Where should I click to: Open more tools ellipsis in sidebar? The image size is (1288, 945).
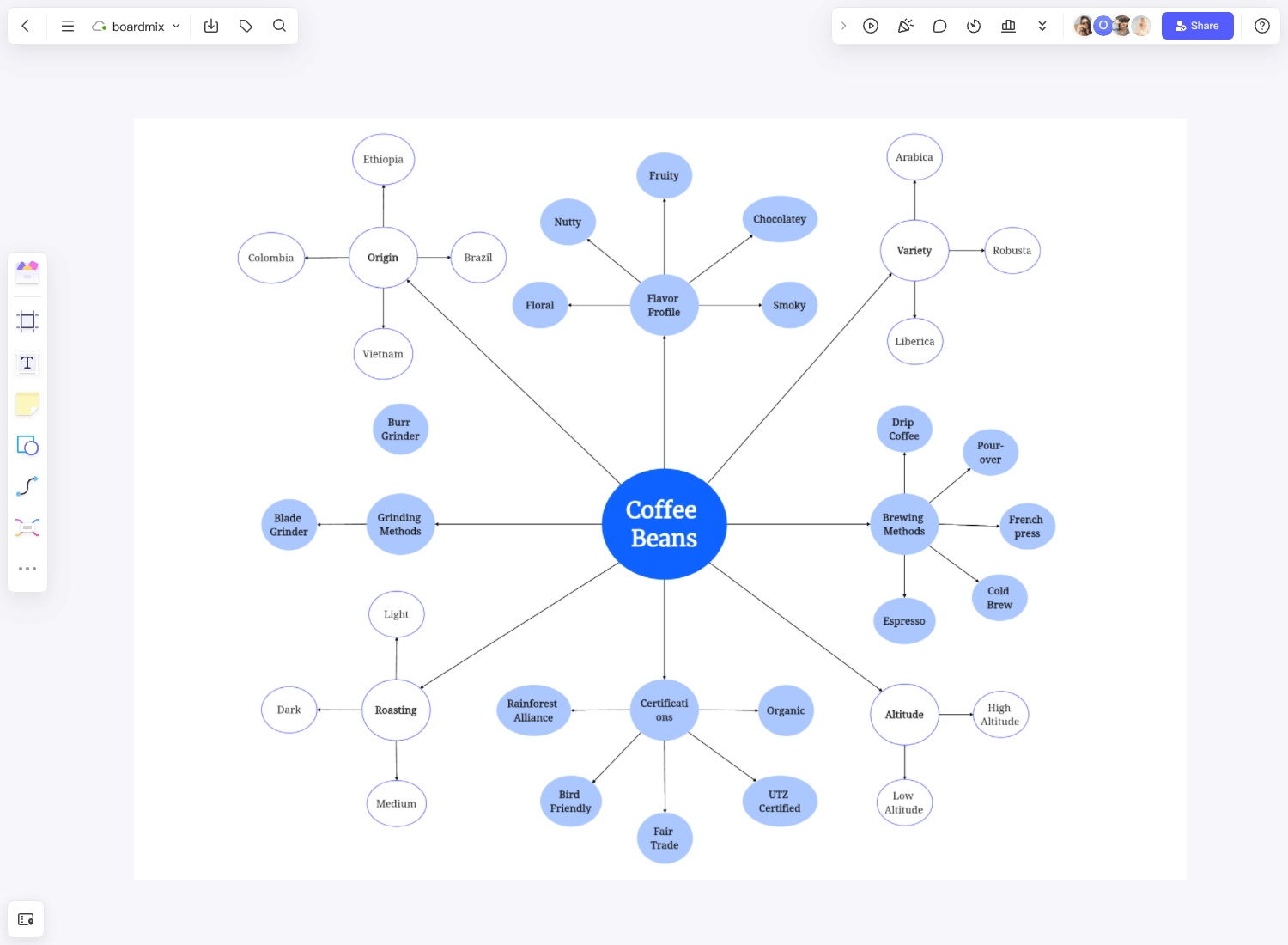coord(27,569)
